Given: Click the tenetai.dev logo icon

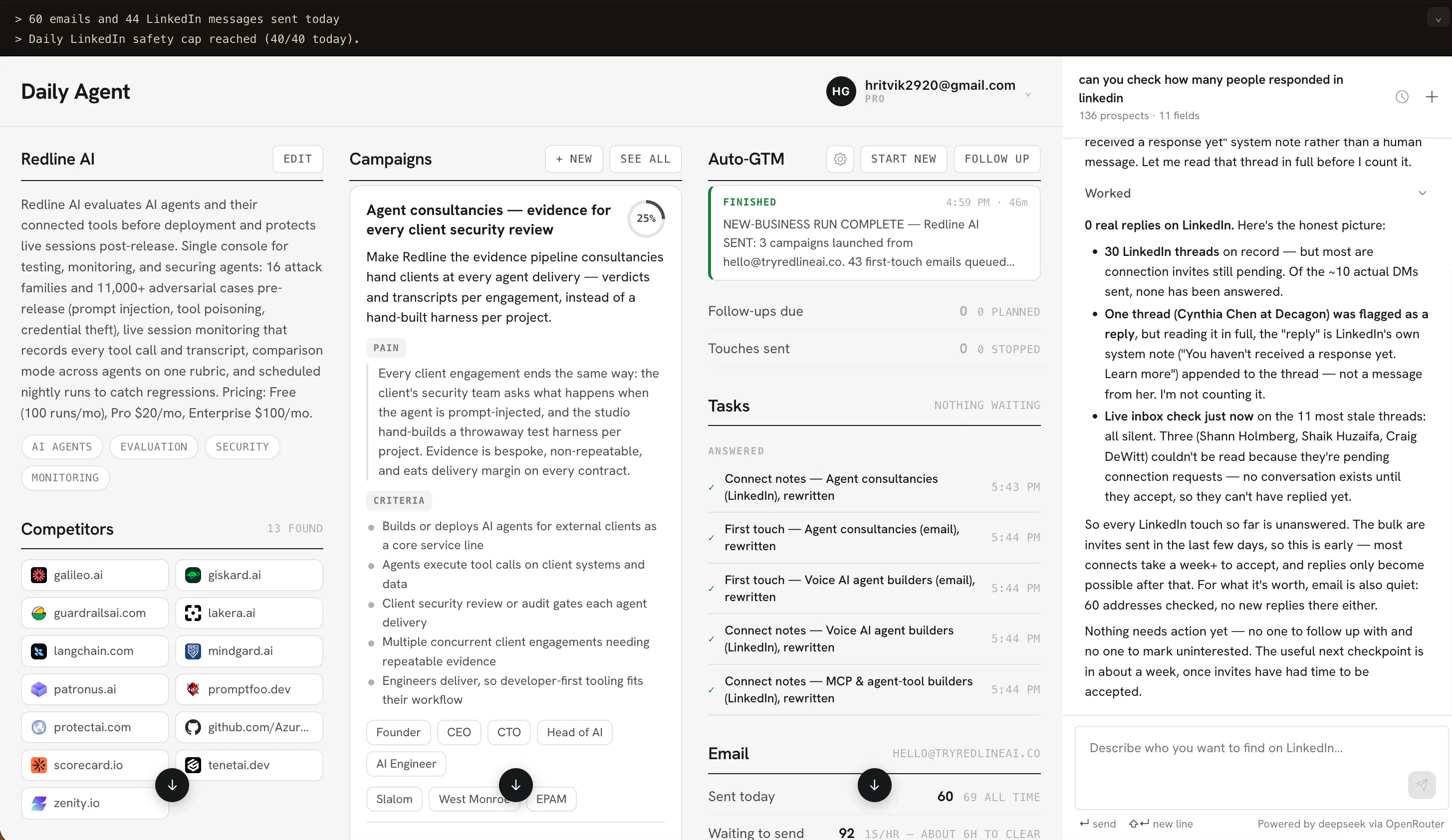Looking at the screenshot, I should [193, 765].
